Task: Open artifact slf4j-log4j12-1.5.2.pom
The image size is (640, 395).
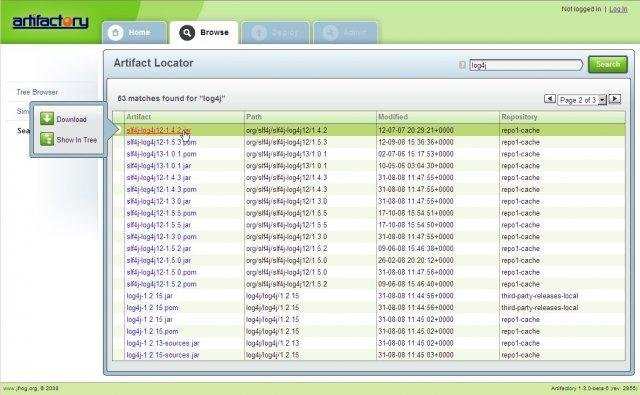Action: [x=161, y=284]
